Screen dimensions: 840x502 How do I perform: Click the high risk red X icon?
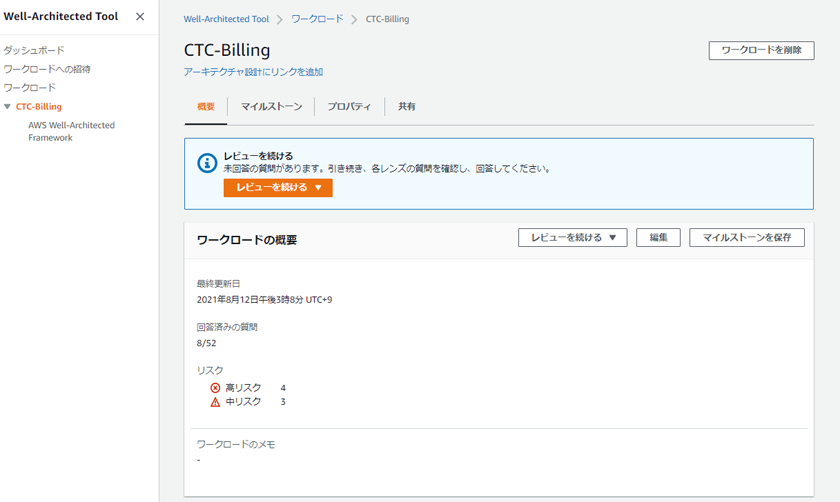click(215, 388)
